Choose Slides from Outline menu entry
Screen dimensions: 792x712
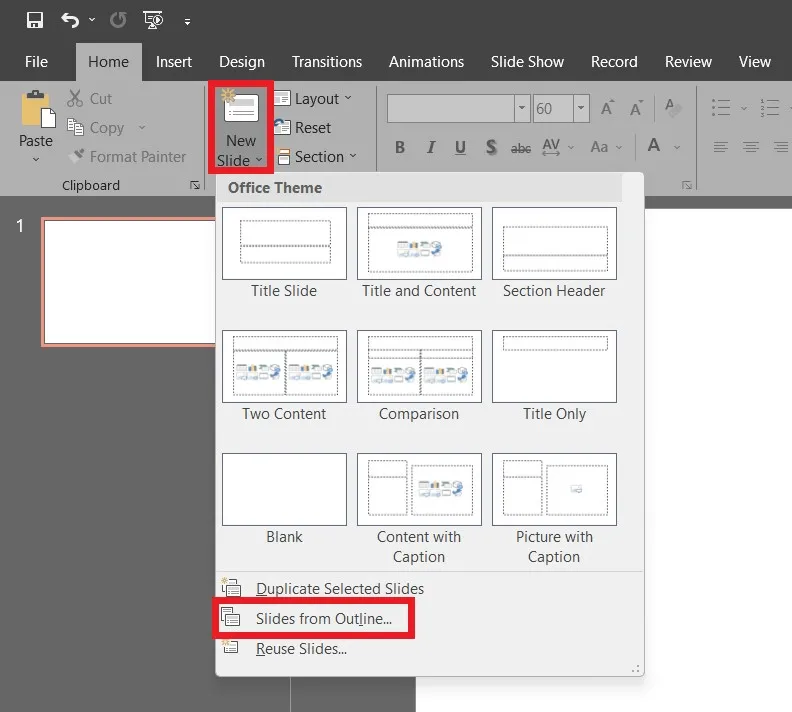coord(323,619)
